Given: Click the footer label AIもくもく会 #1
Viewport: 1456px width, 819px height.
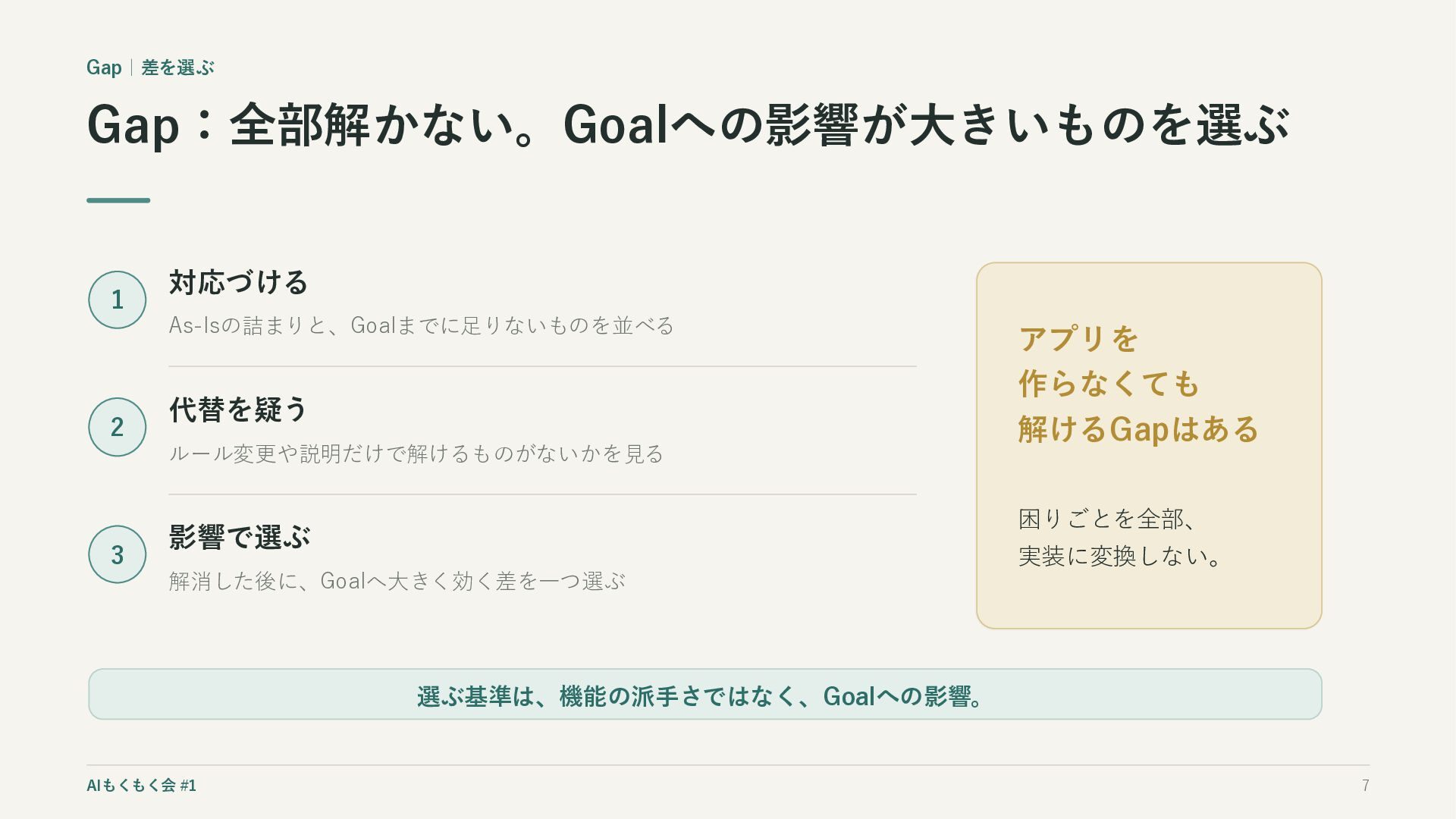Looking at the screenshot, I should 142,786.
